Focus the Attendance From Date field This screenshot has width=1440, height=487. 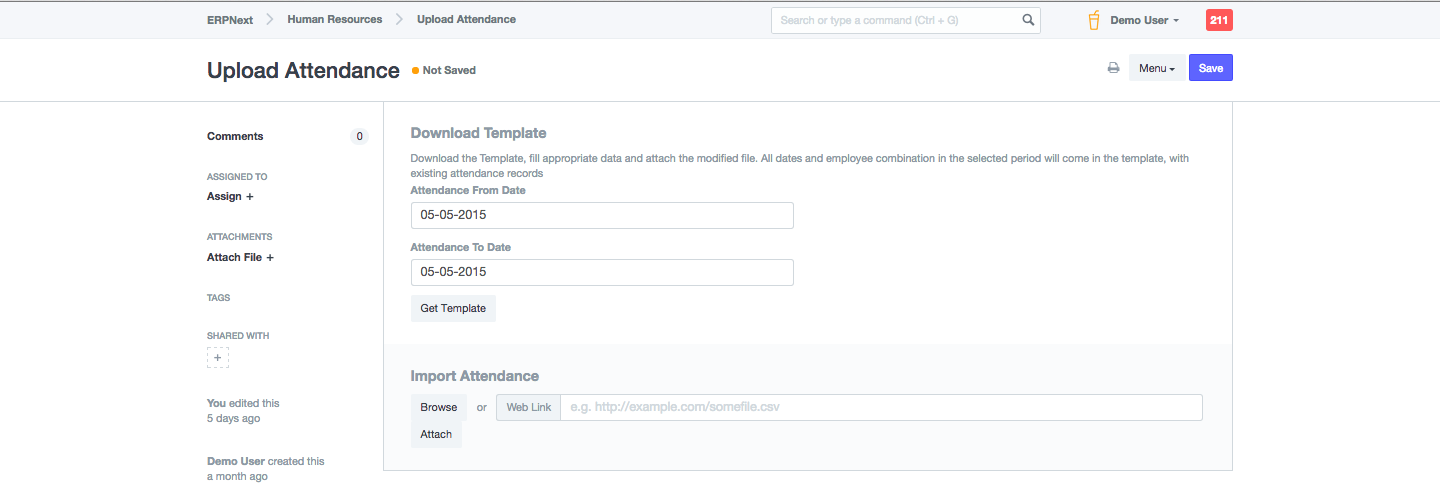602,215
